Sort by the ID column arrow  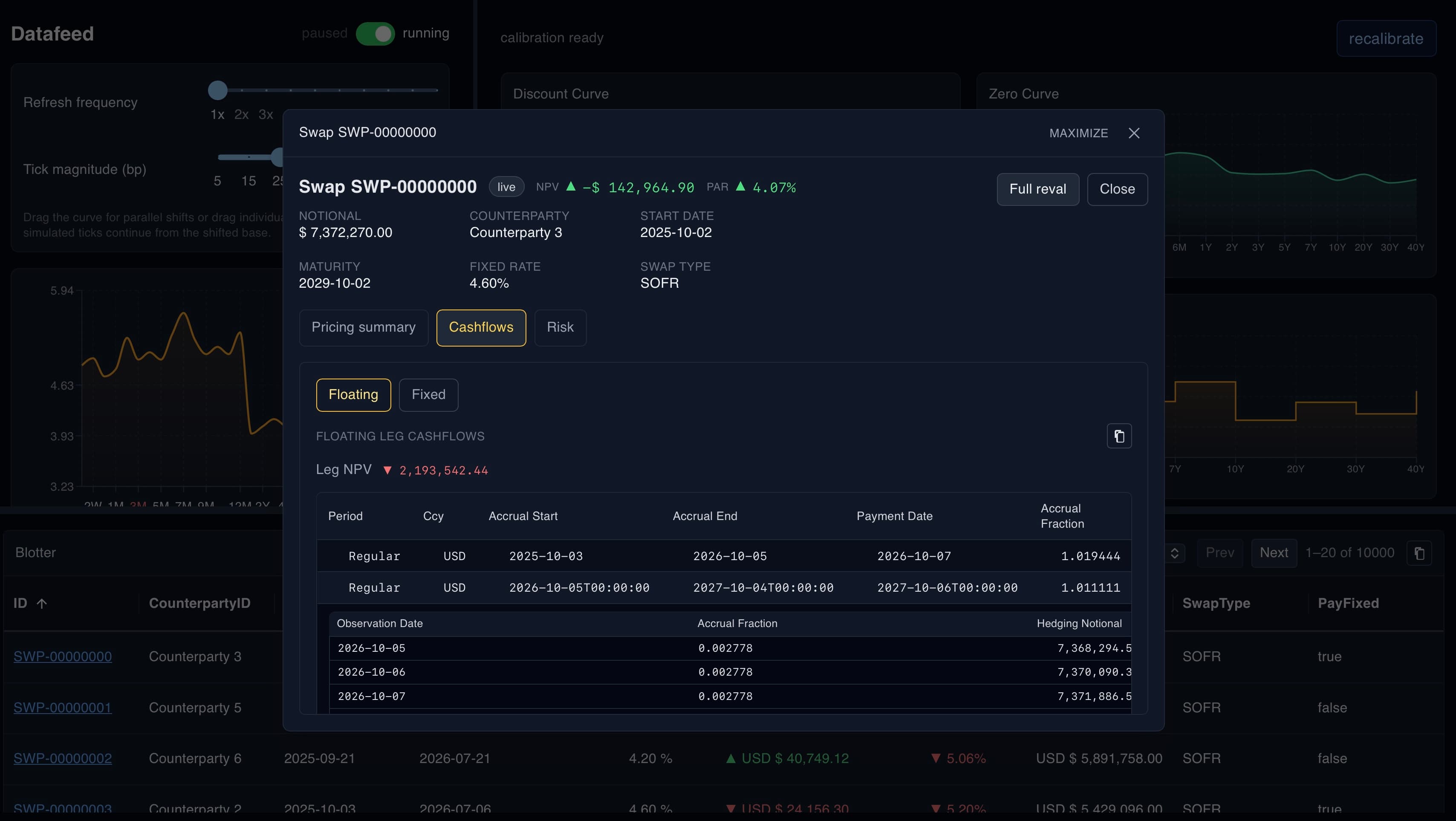tap(42, 603)
